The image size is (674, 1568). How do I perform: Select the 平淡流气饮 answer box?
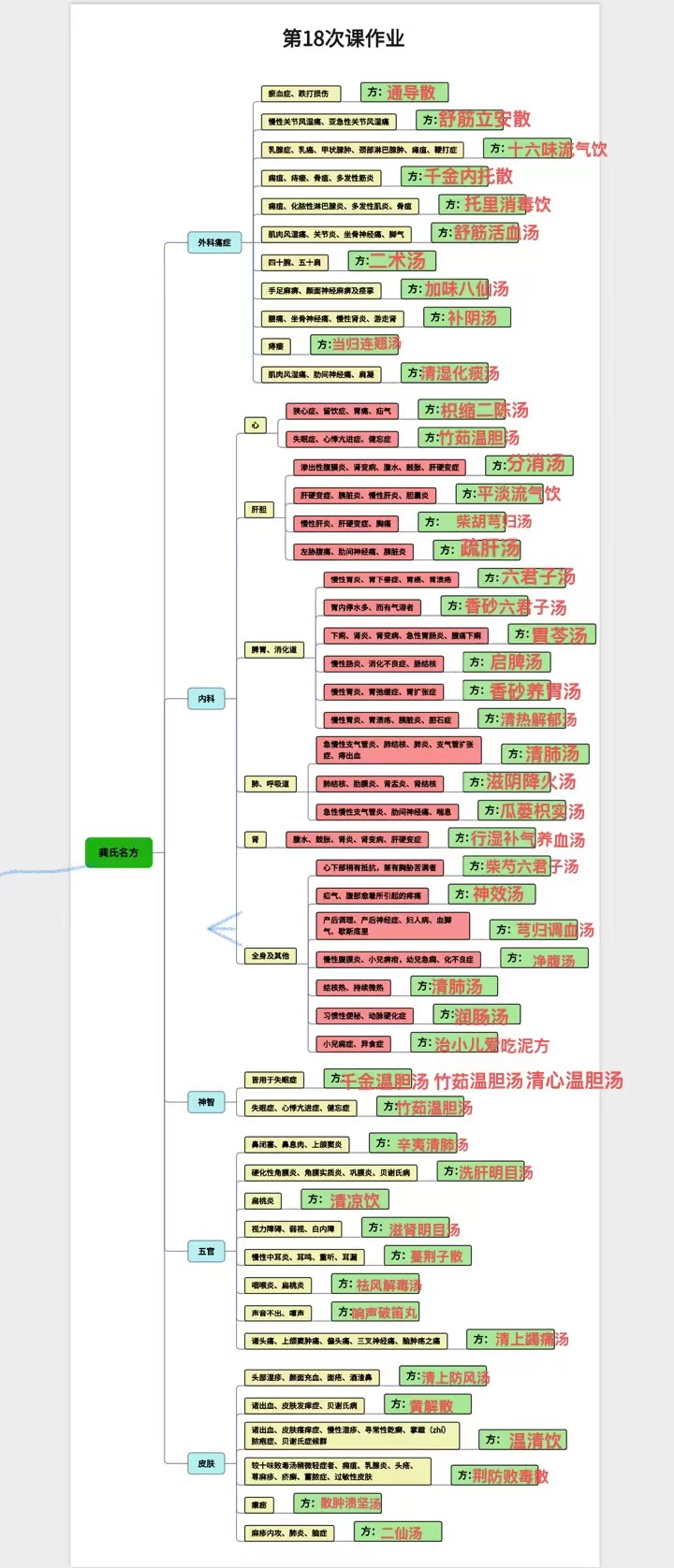tap(500, 492)
